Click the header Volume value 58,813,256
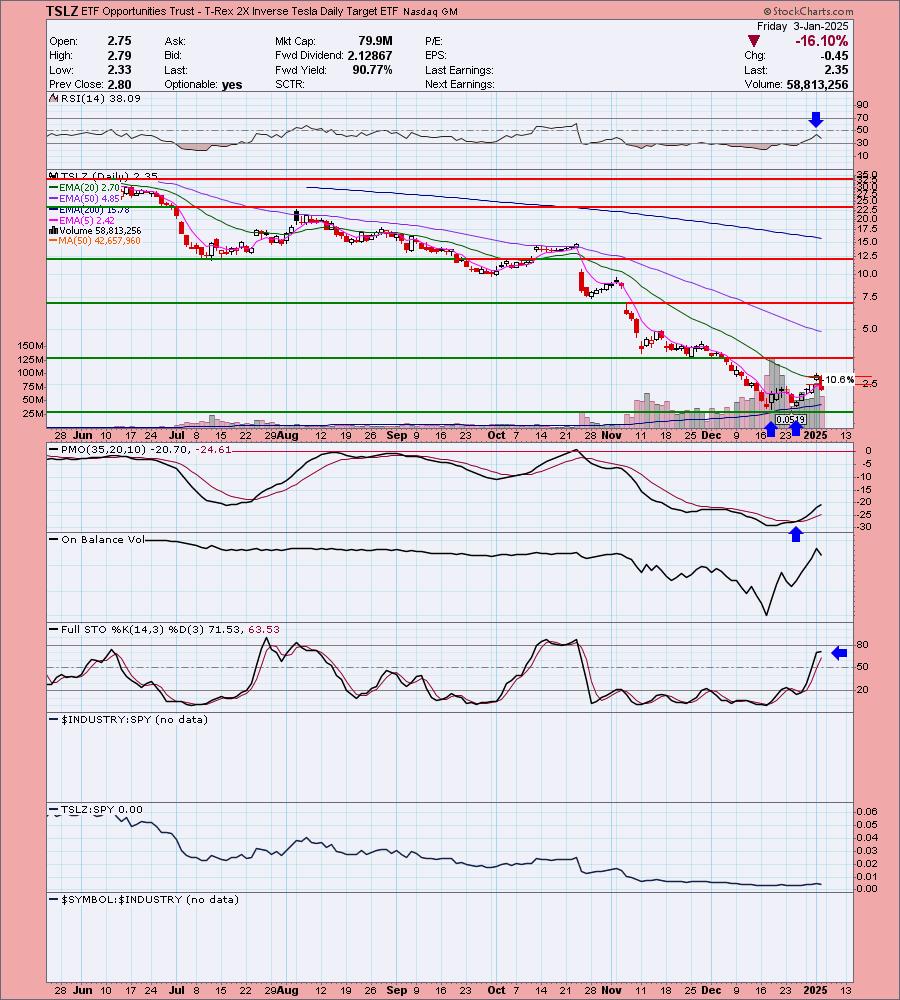 (x=816, y=84)
